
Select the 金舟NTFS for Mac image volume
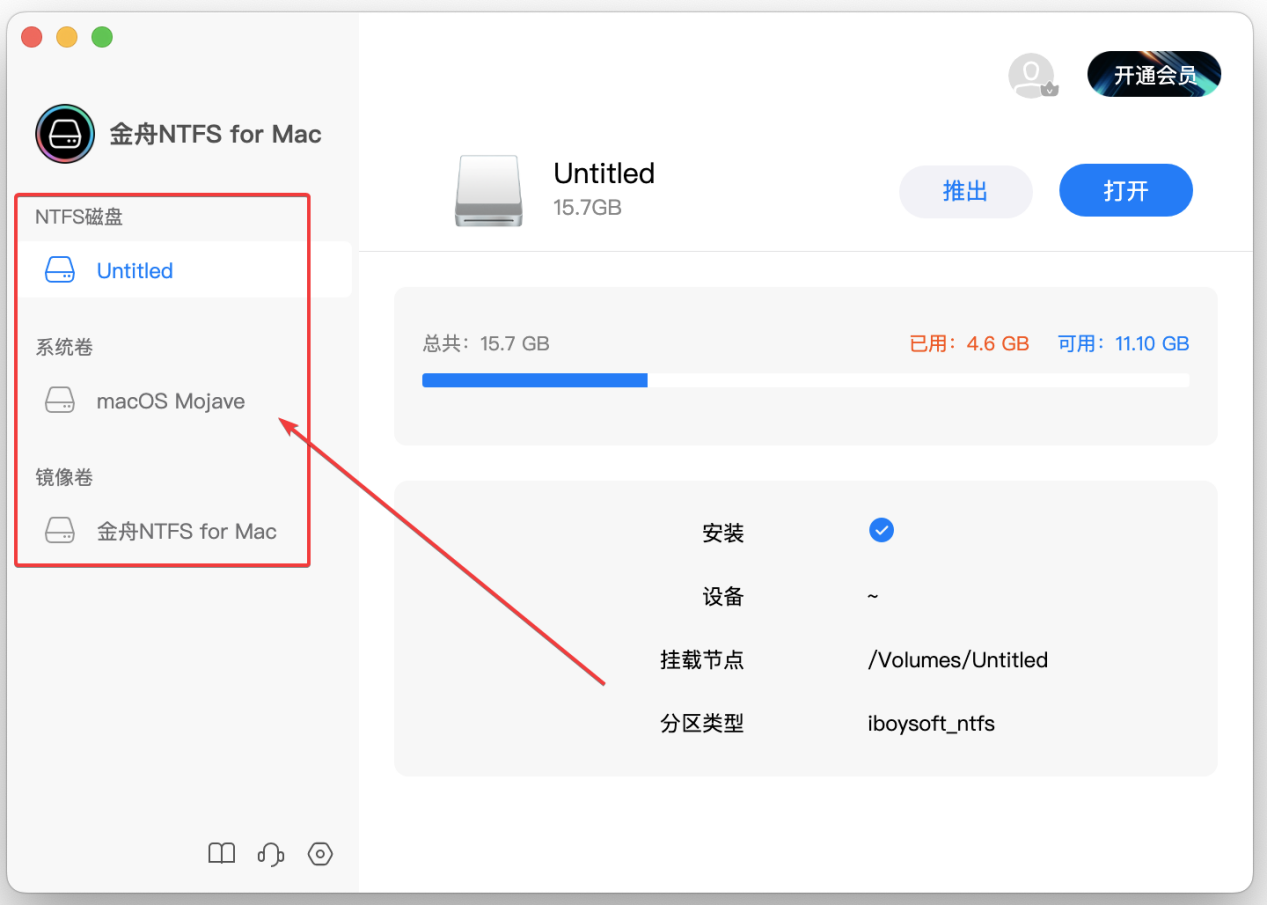click(185, 531)
